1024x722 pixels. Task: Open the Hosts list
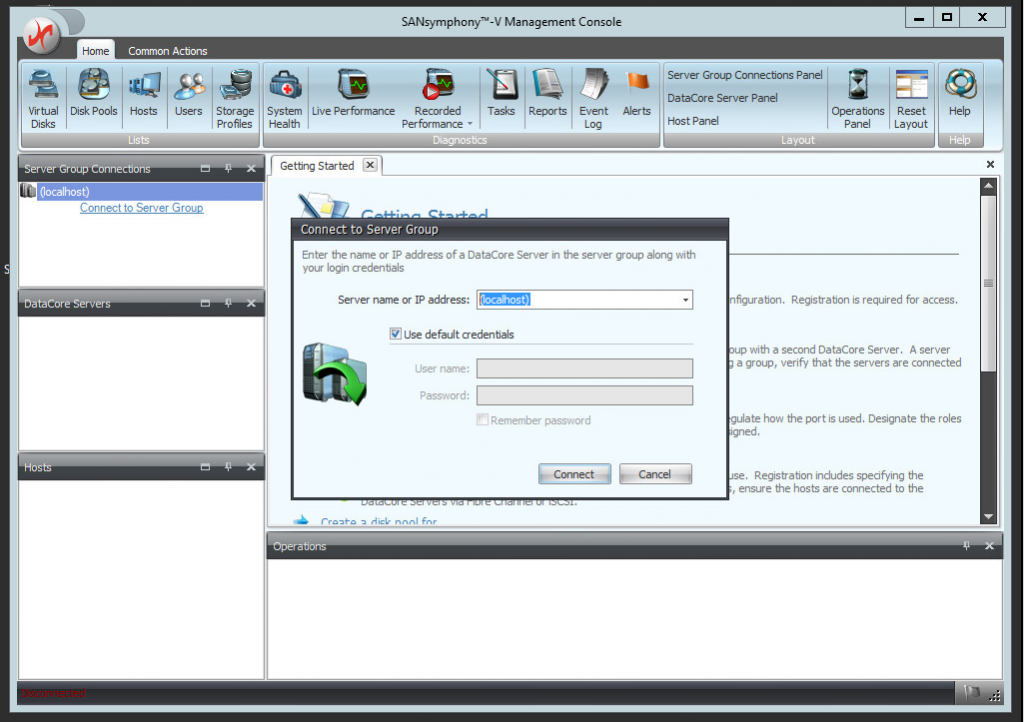[143, 97]
